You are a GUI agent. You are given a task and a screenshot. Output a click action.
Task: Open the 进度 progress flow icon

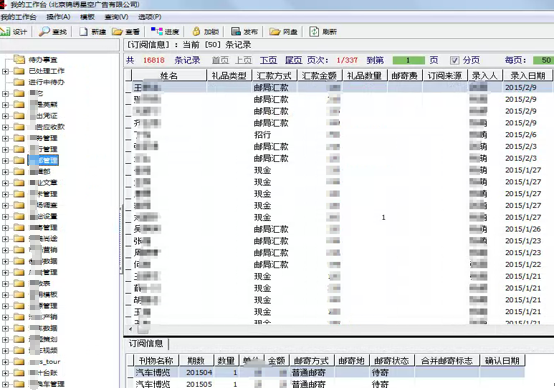(x=156, y=31)
